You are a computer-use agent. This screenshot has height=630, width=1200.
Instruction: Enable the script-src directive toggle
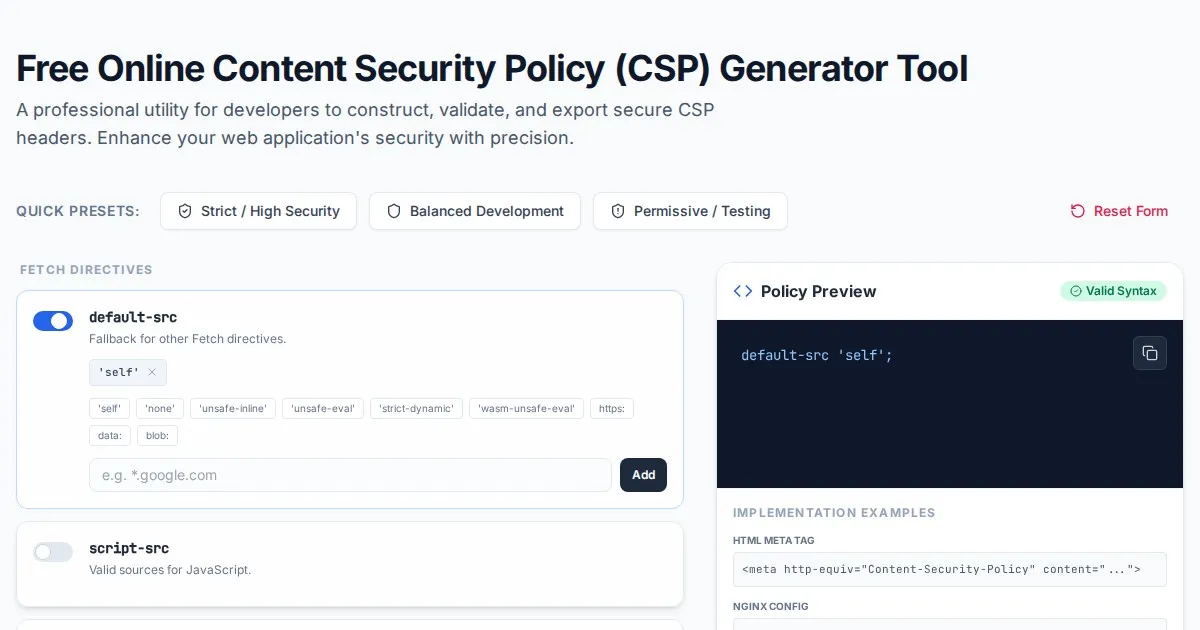pyautogui.click(x=53, y=552)
